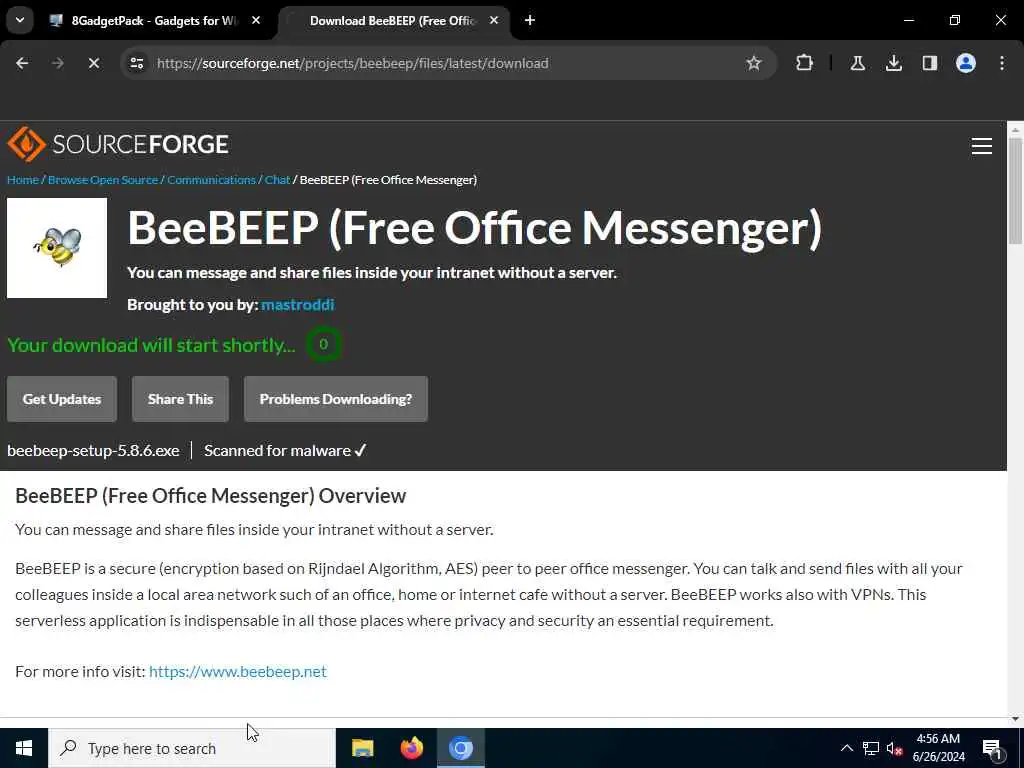Click the green download countdown circle
Viewport: 1024px width, 768px height.
coord(323,345)
